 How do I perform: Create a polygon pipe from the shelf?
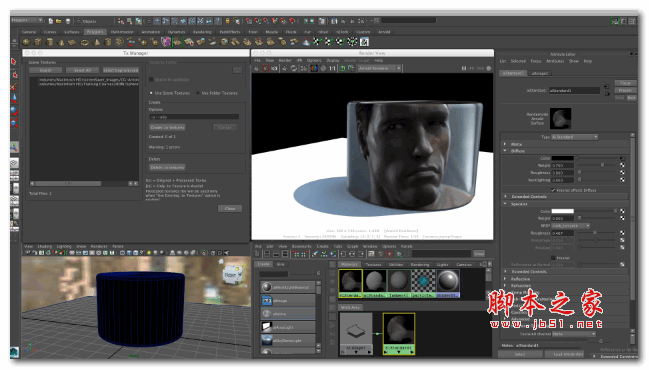[108, 42]
